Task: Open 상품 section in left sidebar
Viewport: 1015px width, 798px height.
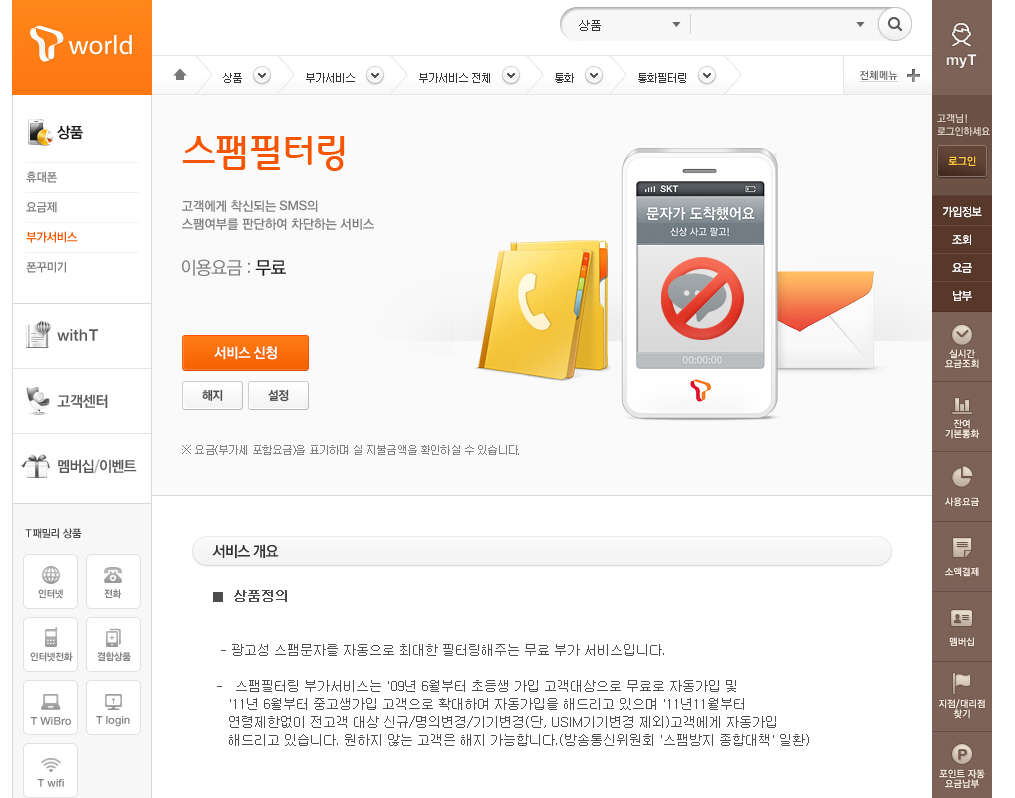Action: coord(56,132)
